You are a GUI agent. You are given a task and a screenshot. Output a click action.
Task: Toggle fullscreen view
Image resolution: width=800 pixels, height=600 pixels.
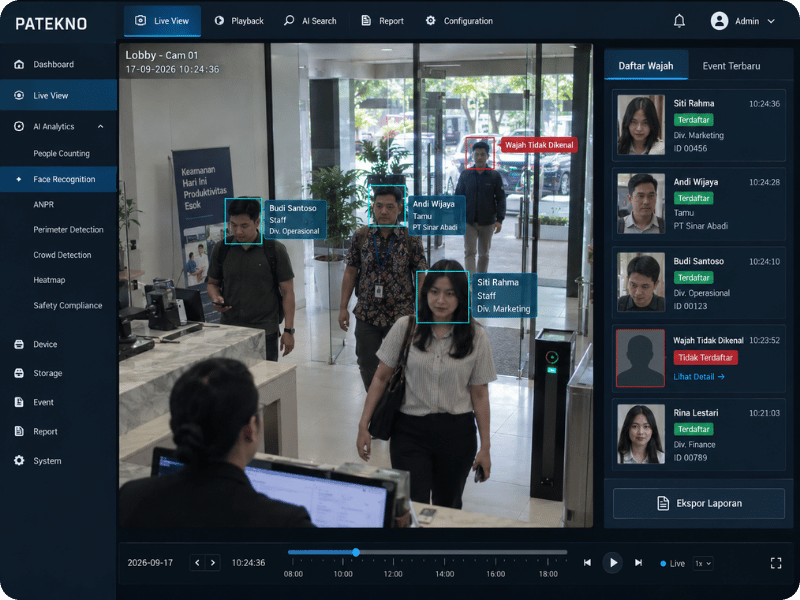(776, 563)
